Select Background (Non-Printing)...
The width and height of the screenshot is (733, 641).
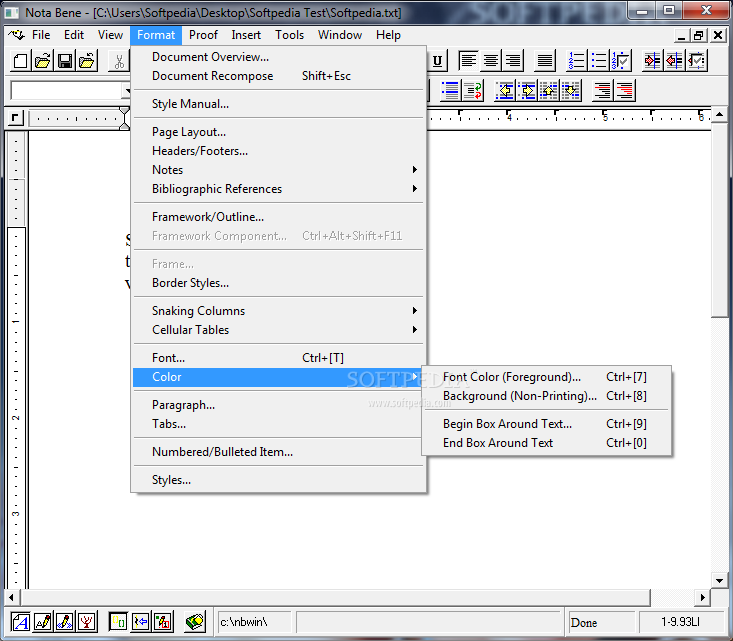point(546,396)
